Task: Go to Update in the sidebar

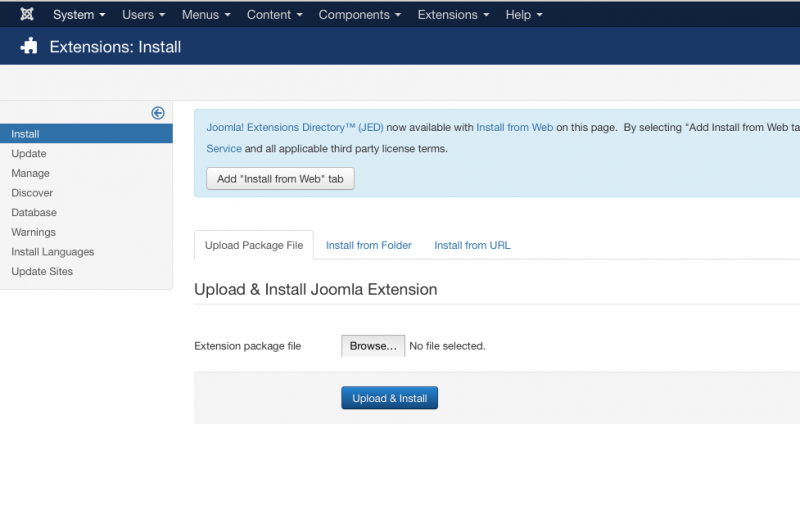Action: click(29, 154)
